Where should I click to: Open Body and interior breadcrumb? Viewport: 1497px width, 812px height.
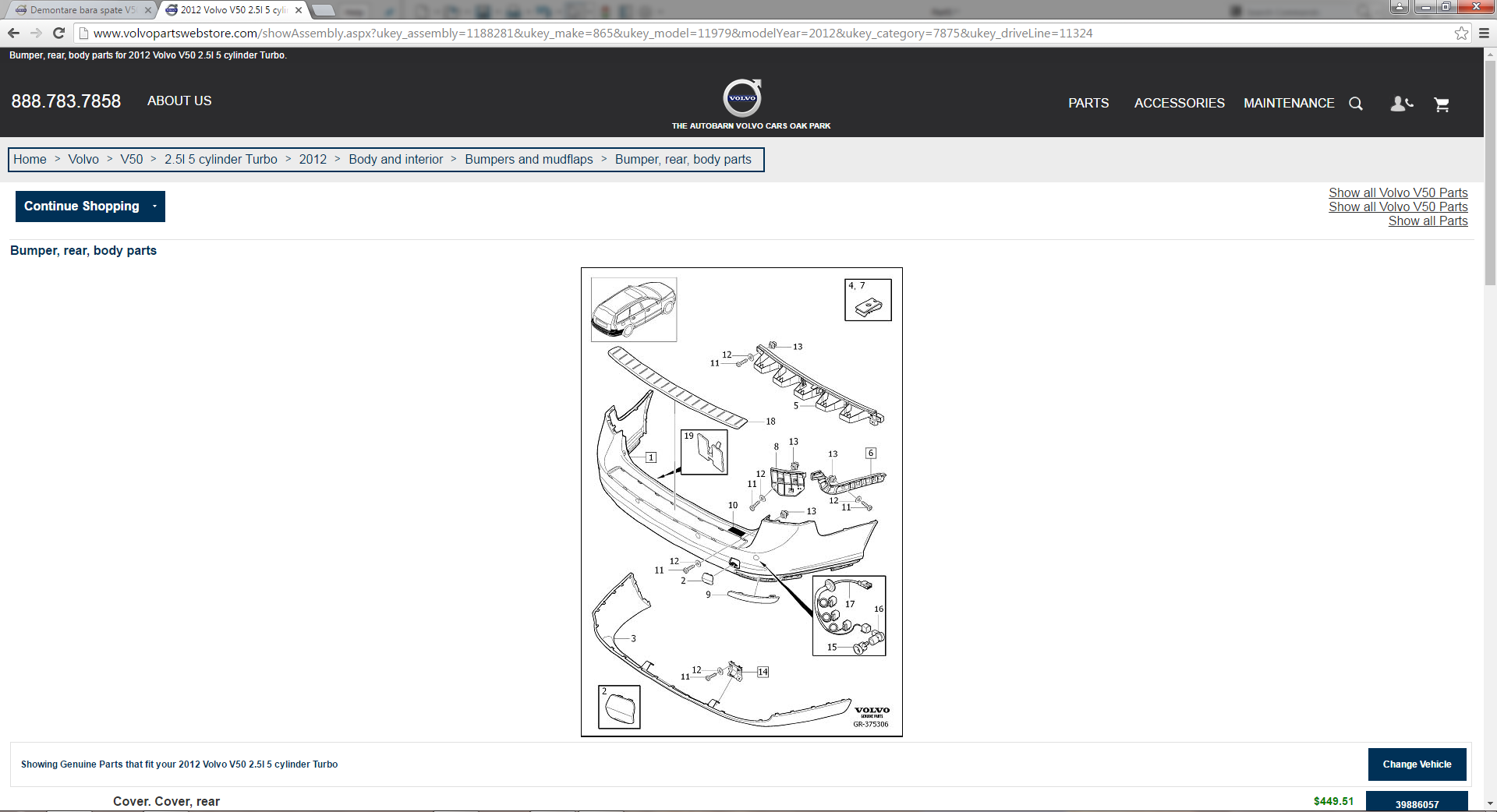pyautogui.click(x=395, y=159)
